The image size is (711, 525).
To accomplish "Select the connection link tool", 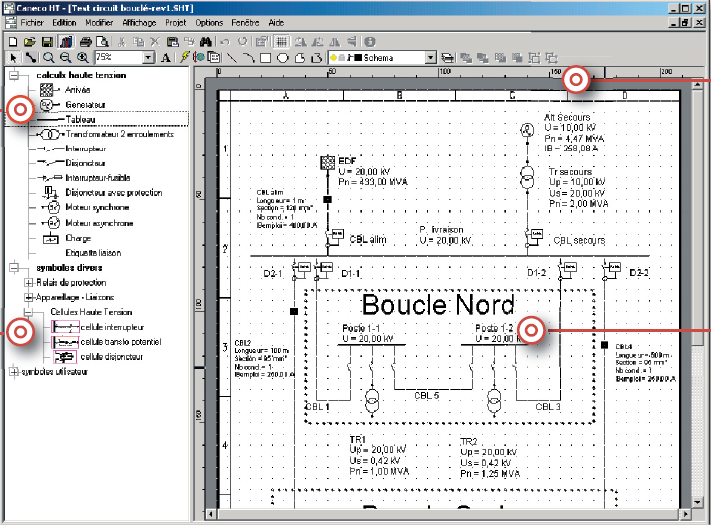I will pyautogui.click(x=30, y=58).
